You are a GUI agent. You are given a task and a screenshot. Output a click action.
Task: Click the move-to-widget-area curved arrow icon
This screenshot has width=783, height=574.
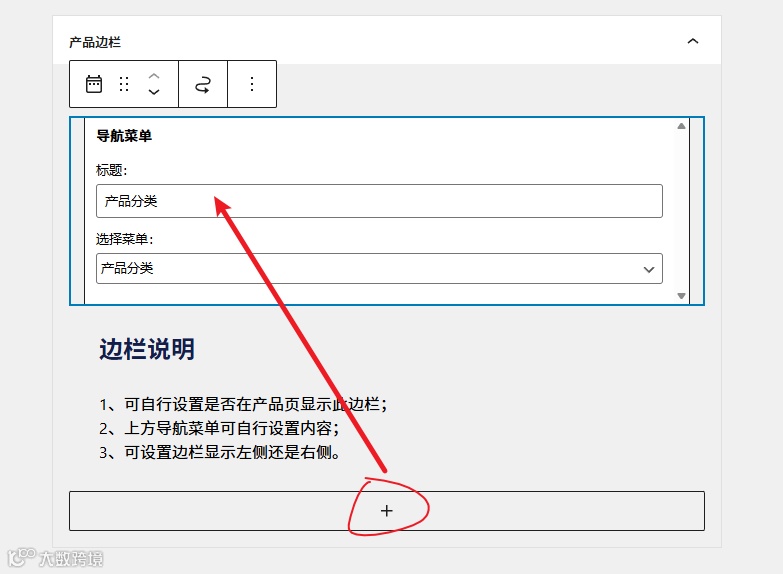coord(203,84)
